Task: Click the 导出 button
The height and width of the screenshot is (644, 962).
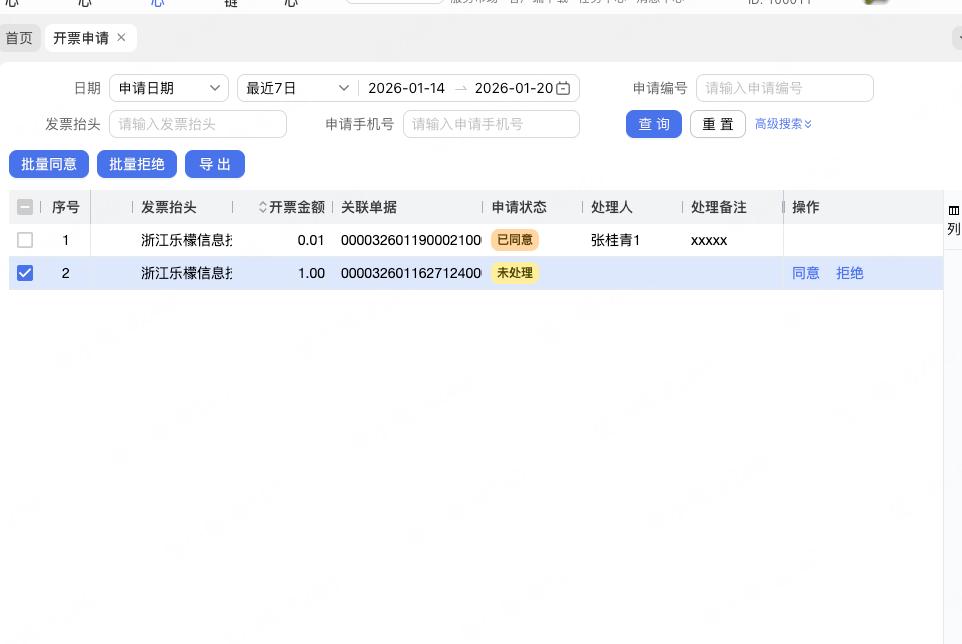Action: [215, 164]
